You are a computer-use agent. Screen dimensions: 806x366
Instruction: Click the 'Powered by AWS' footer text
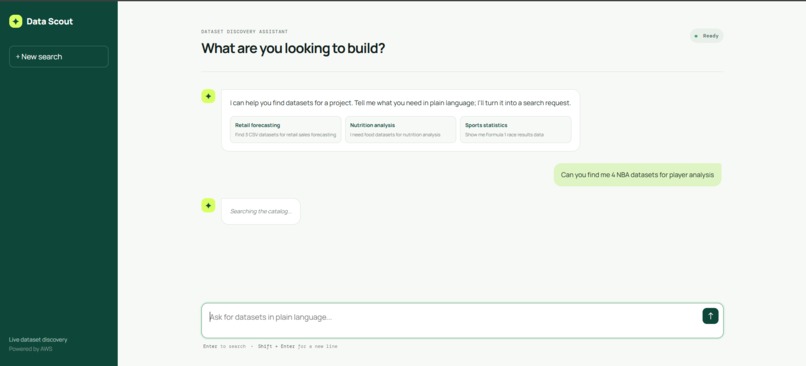click(30, 349)
